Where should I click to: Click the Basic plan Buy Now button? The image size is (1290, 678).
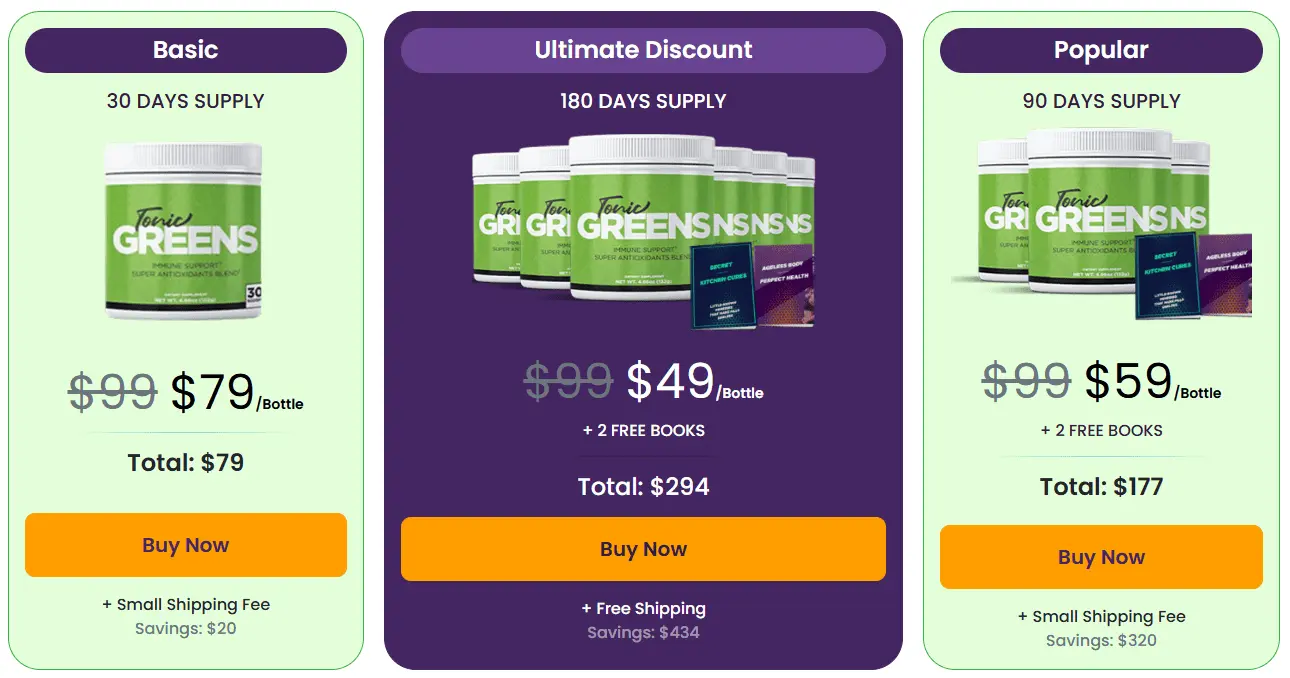click(185, 545)
